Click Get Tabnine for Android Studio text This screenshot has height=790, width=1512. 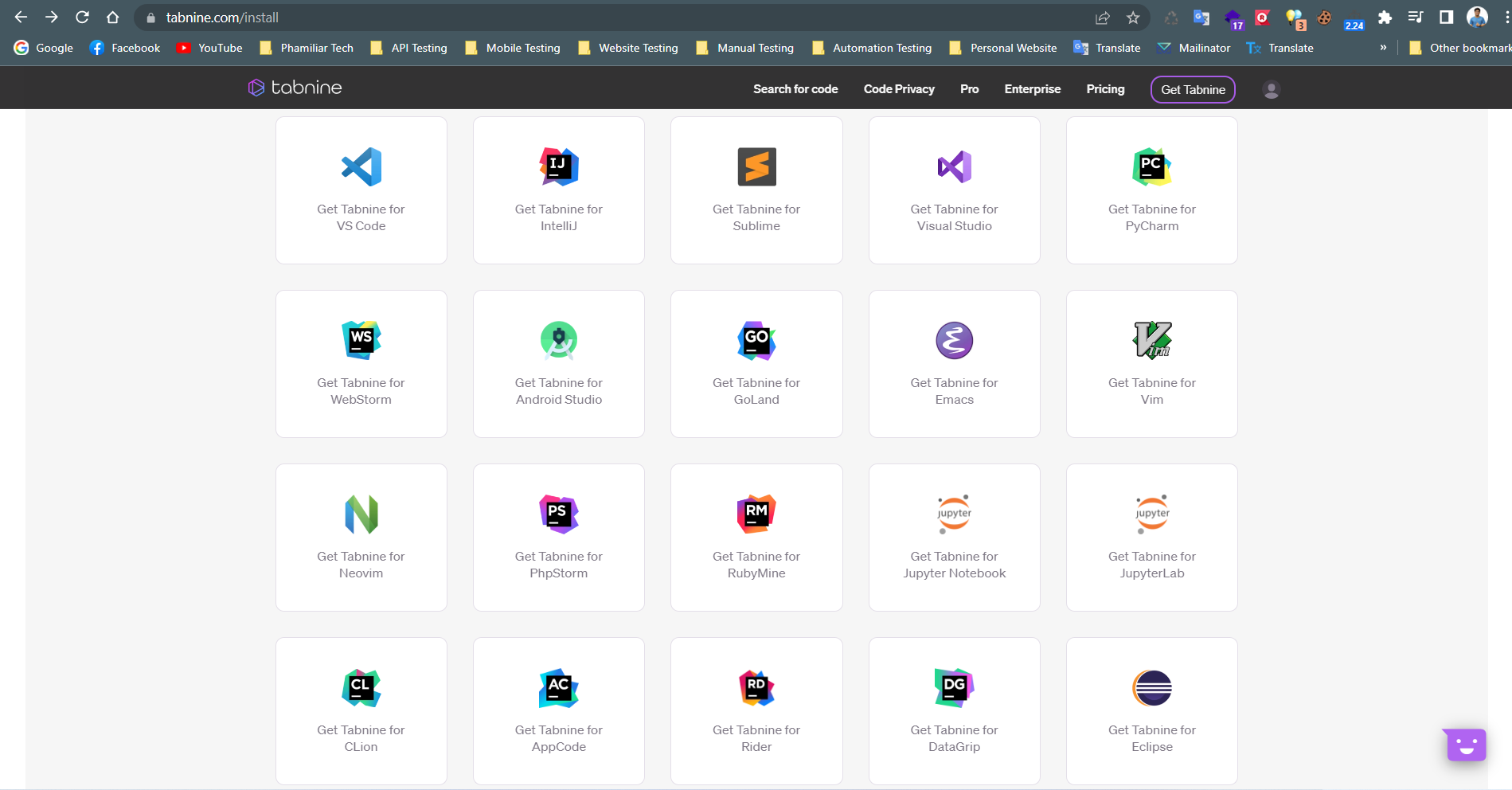(559, 391)
